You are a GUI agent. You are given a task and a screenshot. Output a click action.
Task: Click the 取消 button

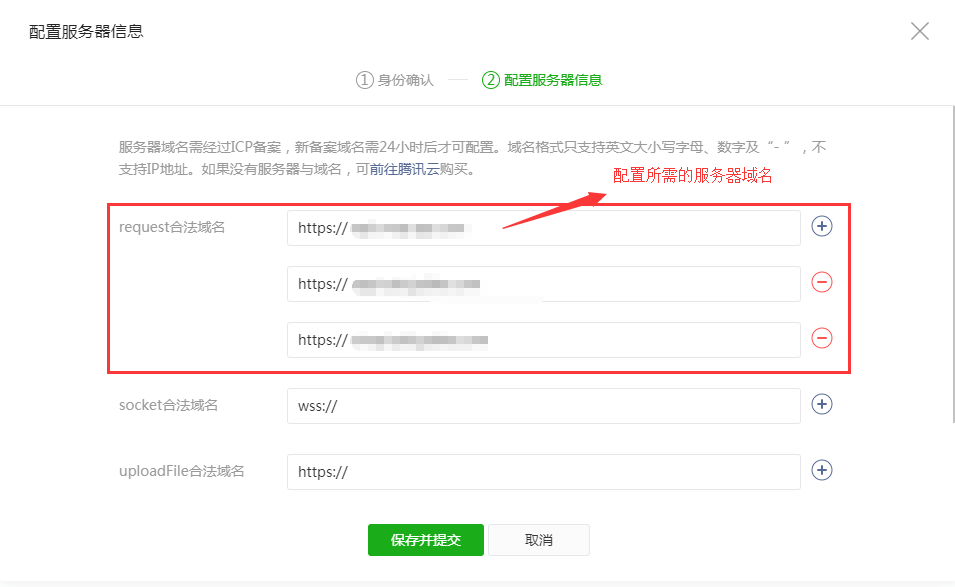[539, 540]
